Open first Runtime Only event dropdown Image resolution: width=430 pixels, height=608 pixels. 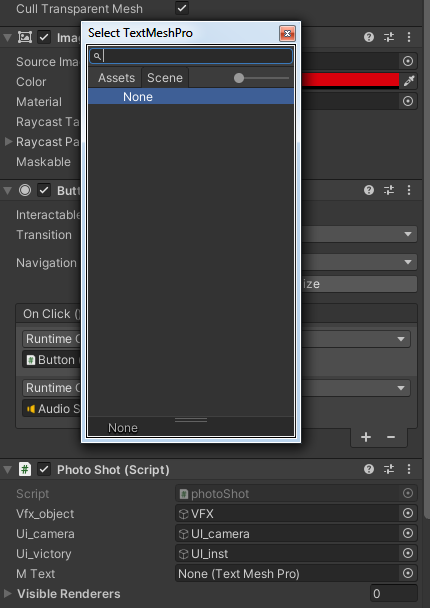coord(356,339)
